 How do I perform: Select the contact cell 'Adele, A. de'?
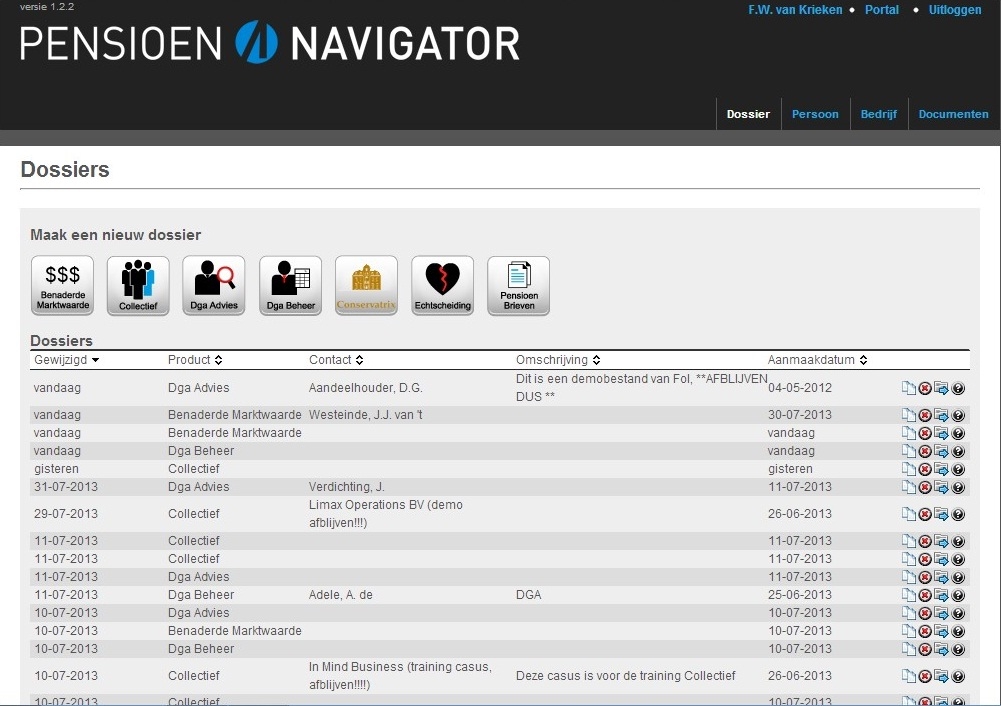pos(341,595)
